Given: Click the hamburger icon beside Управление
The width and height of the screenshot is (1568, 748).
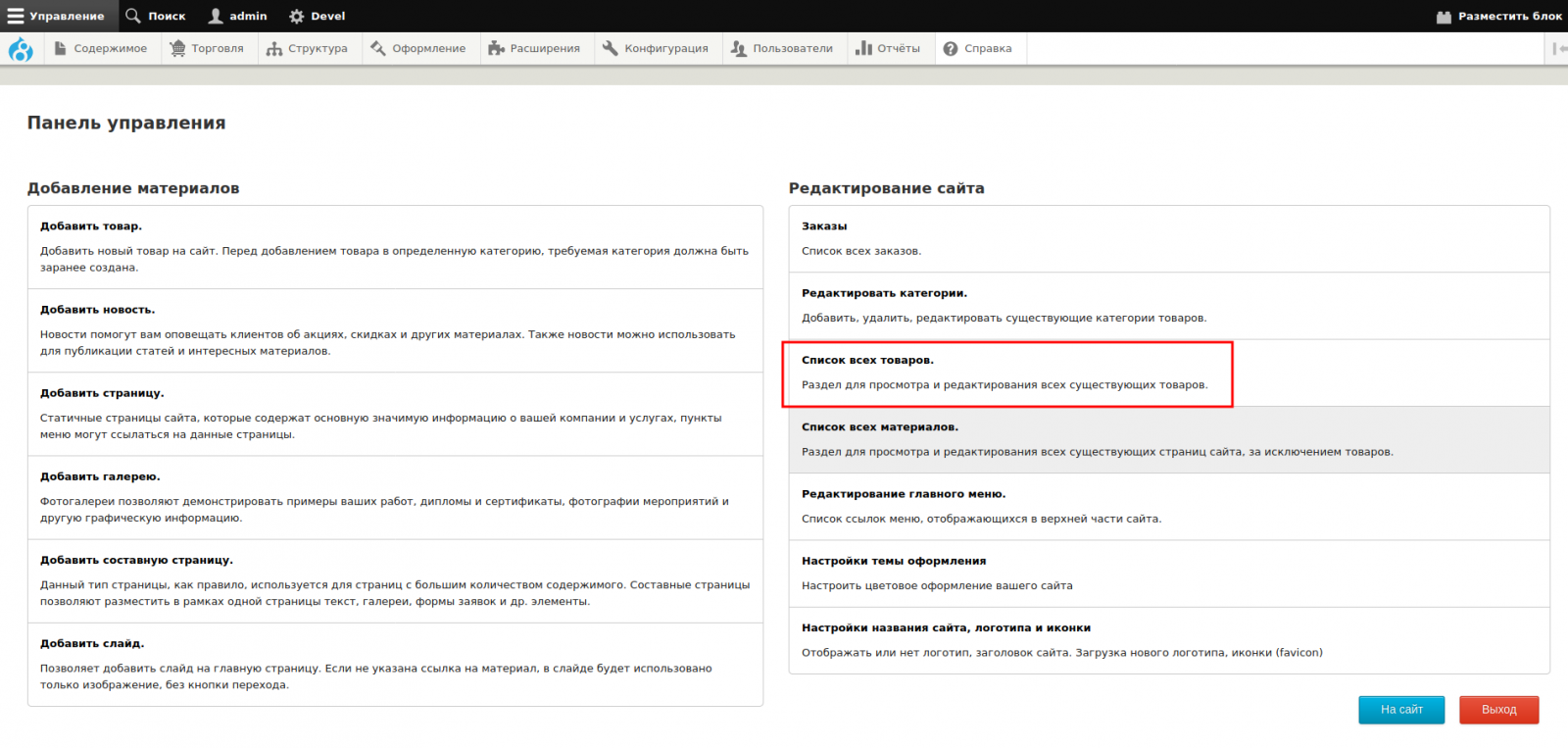Looking at the screenshot, I should (16, 16).
